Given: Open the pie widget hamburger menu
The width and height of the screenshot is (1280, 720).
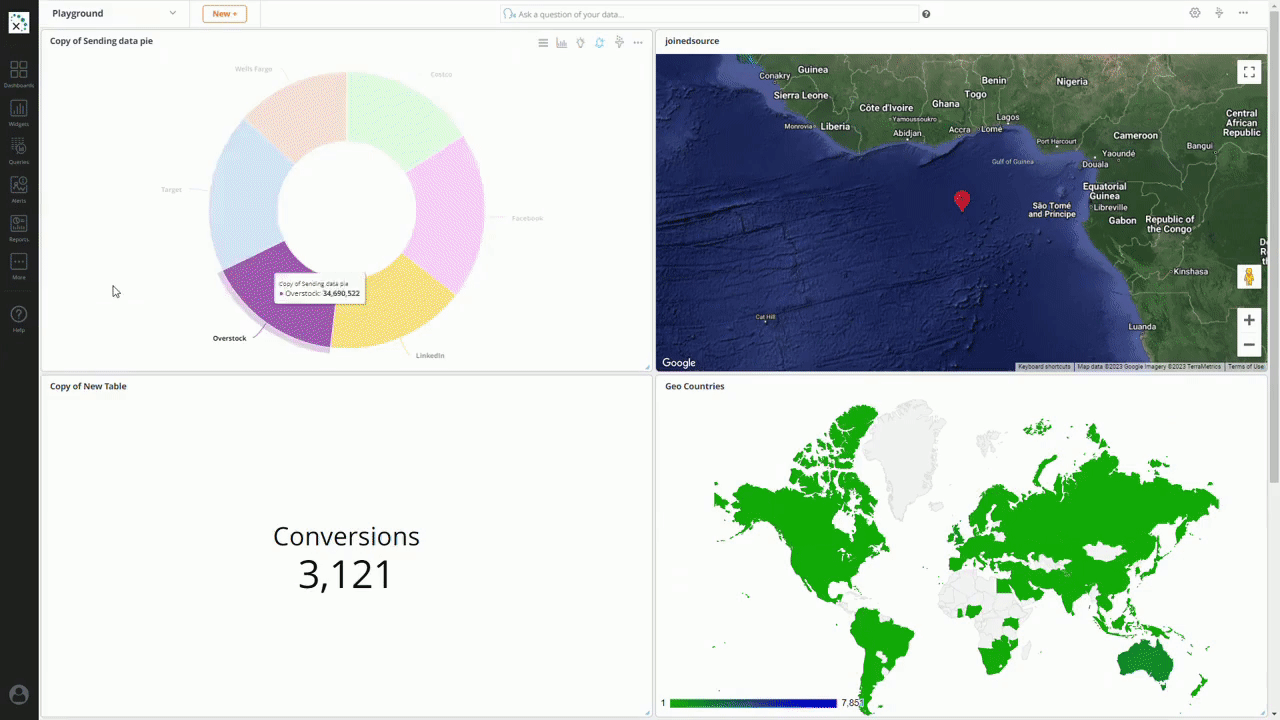Looking at the screenshot, I should point(543,43).
